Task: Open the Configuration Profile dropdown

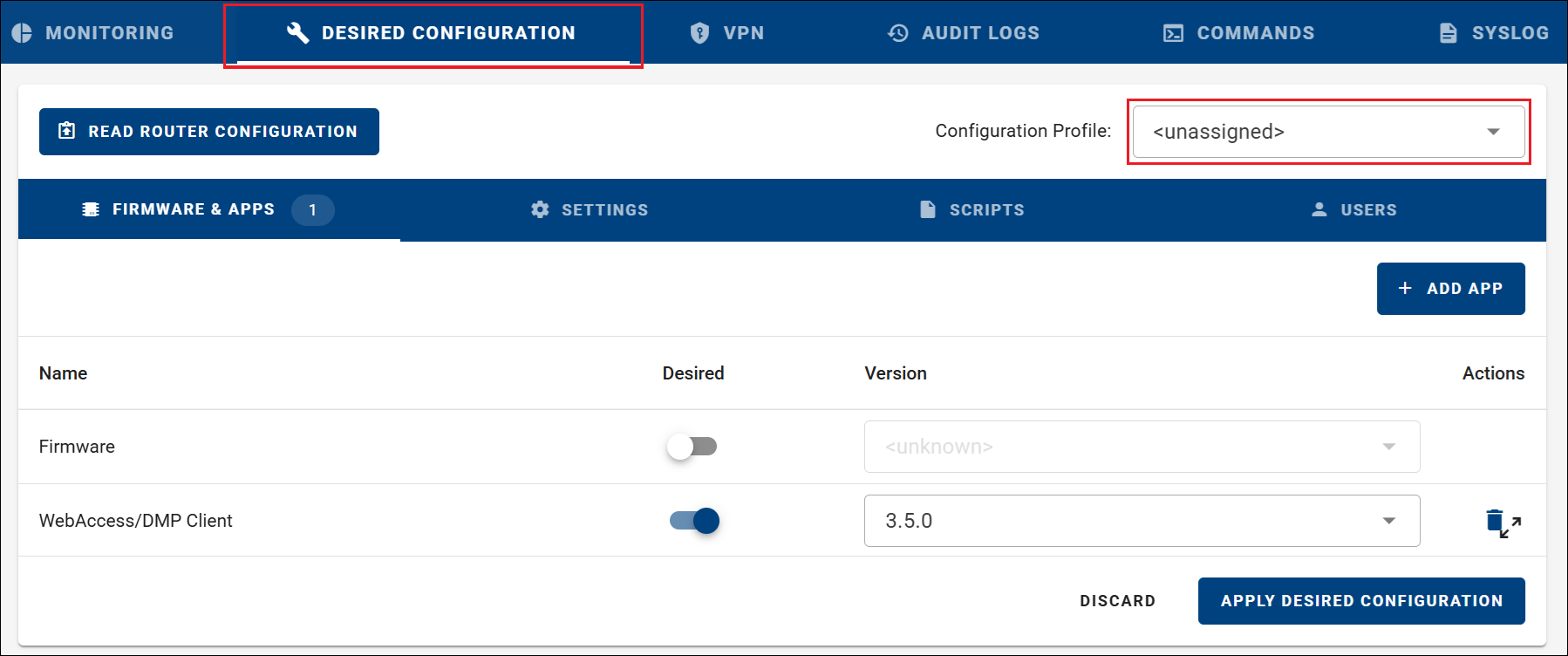Action: pyautogui.click(x=1329, y=132)
